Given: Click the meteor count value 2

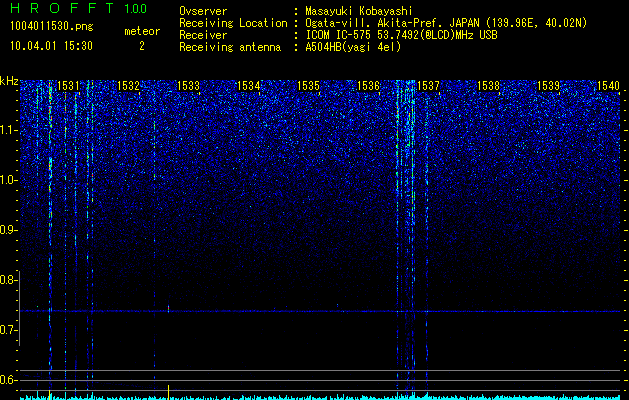Looking at the screenshot, I should (142, 46).
